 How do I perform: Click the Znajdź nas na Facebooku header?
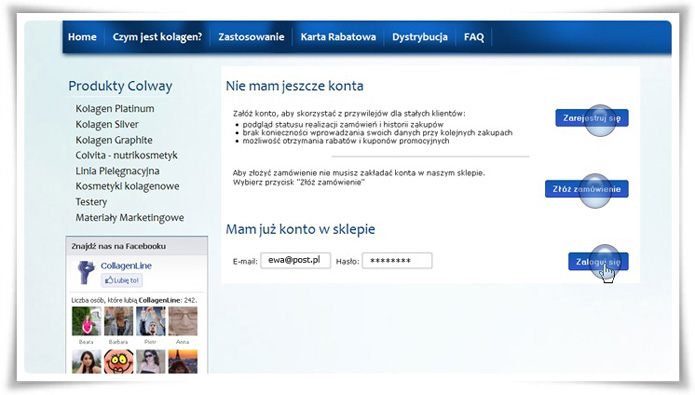119,246
